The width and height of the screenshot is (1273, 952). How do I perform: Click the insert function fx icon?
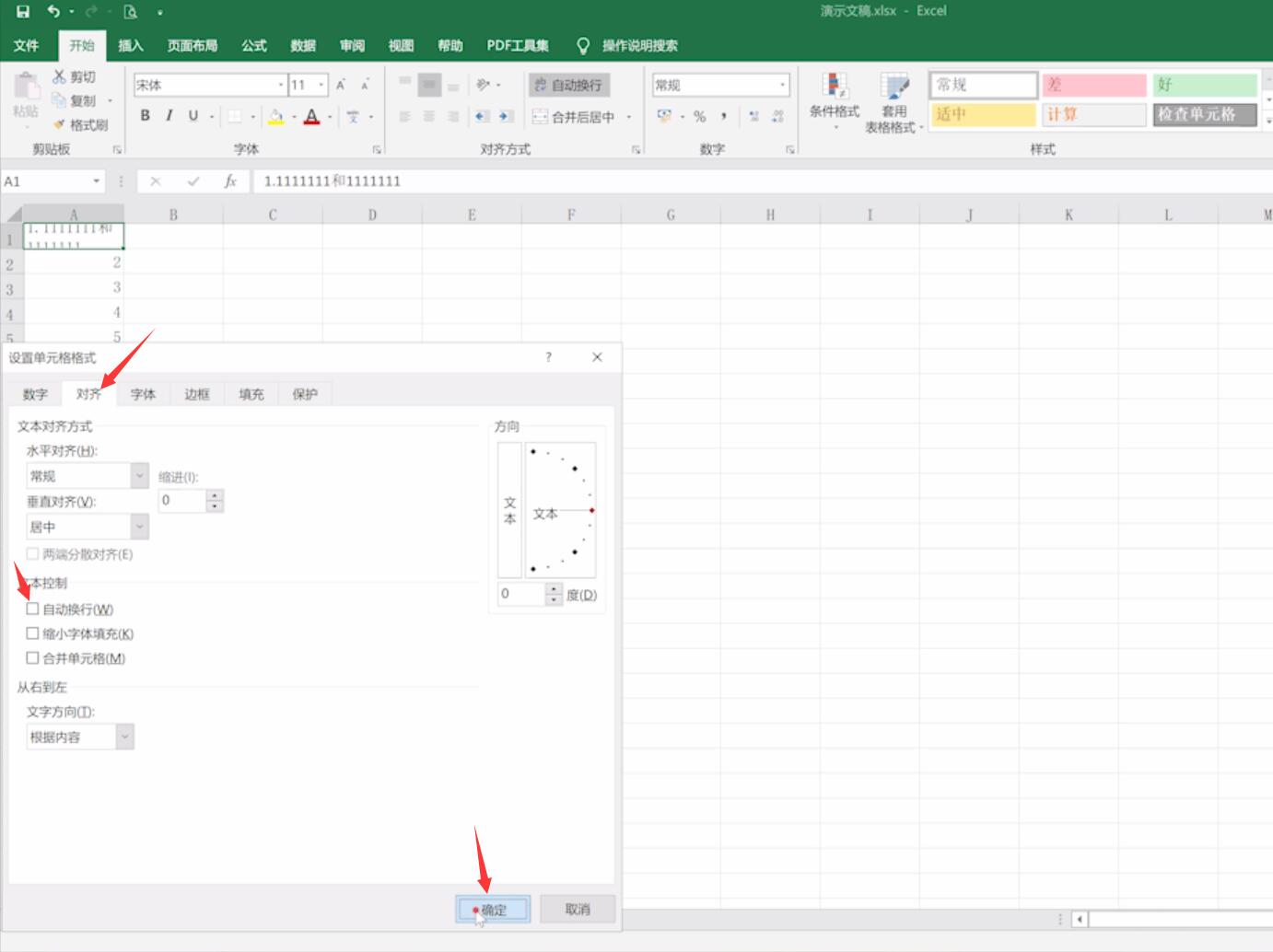pos(230,181)
